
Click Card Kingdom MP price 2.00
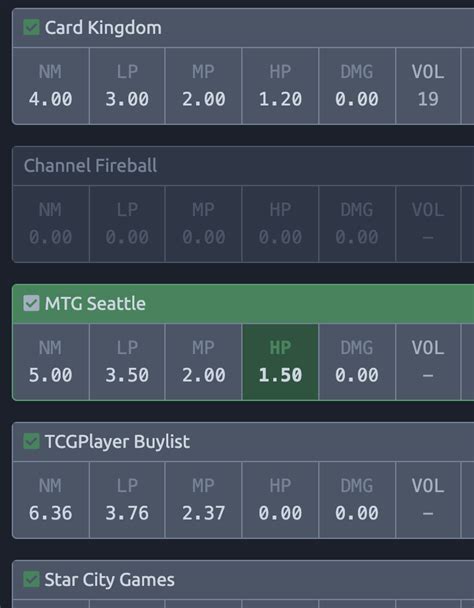(204, 86)
